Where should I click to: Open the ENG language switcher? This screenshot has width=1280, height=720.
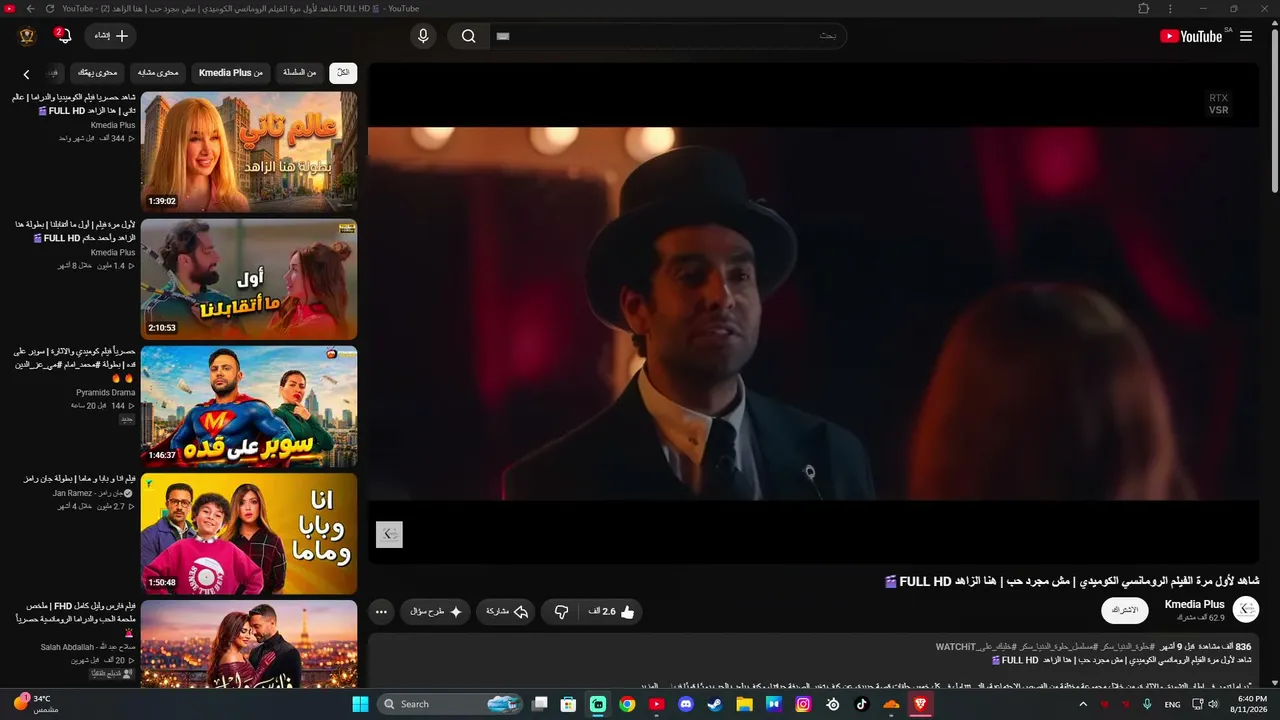pos(1173,704)
